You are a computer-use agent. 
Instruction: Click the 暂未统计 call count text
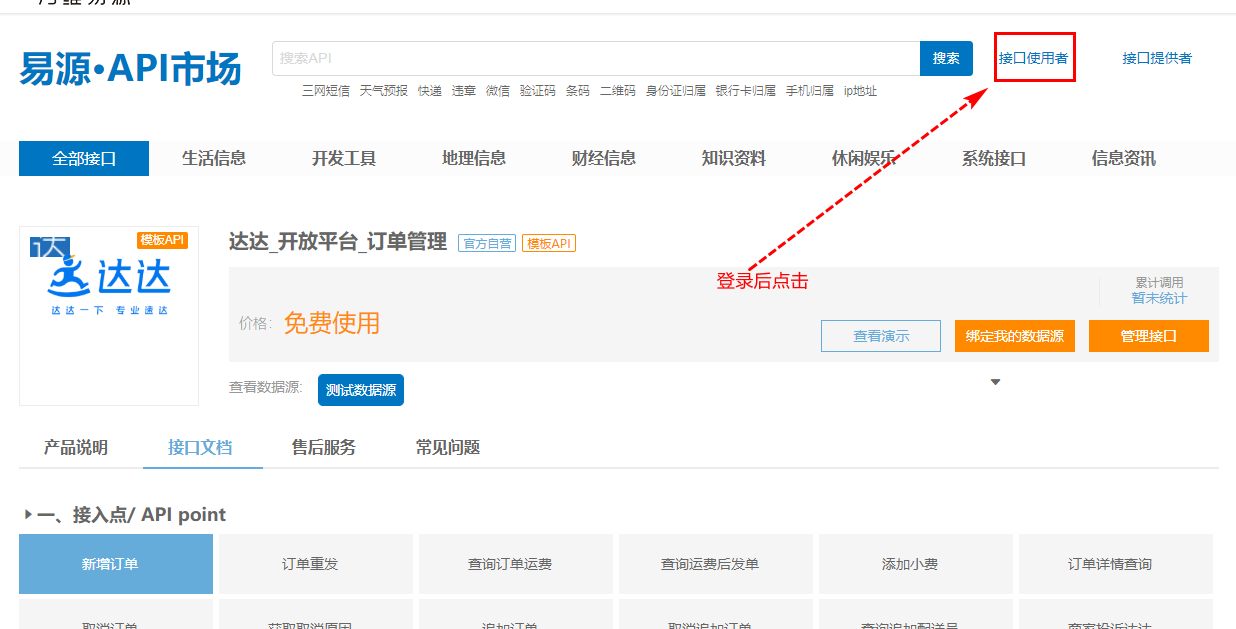(x=1160, y=298)
